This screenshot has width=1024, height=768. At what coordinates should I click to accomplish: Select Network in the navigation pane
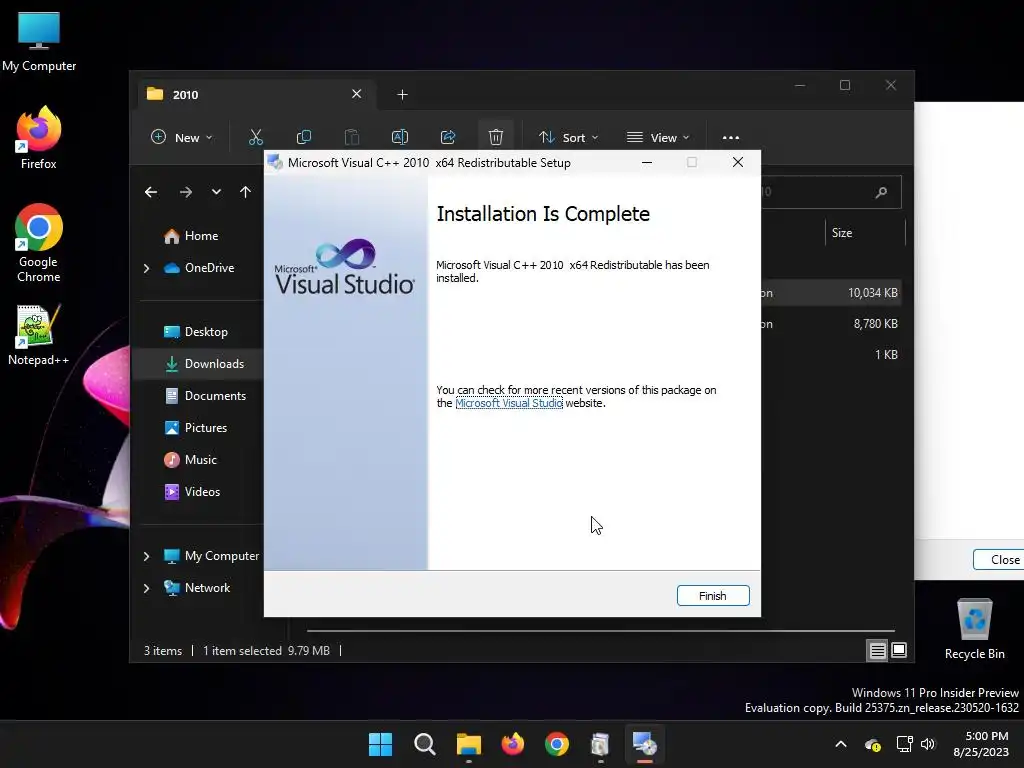(207, 588)
